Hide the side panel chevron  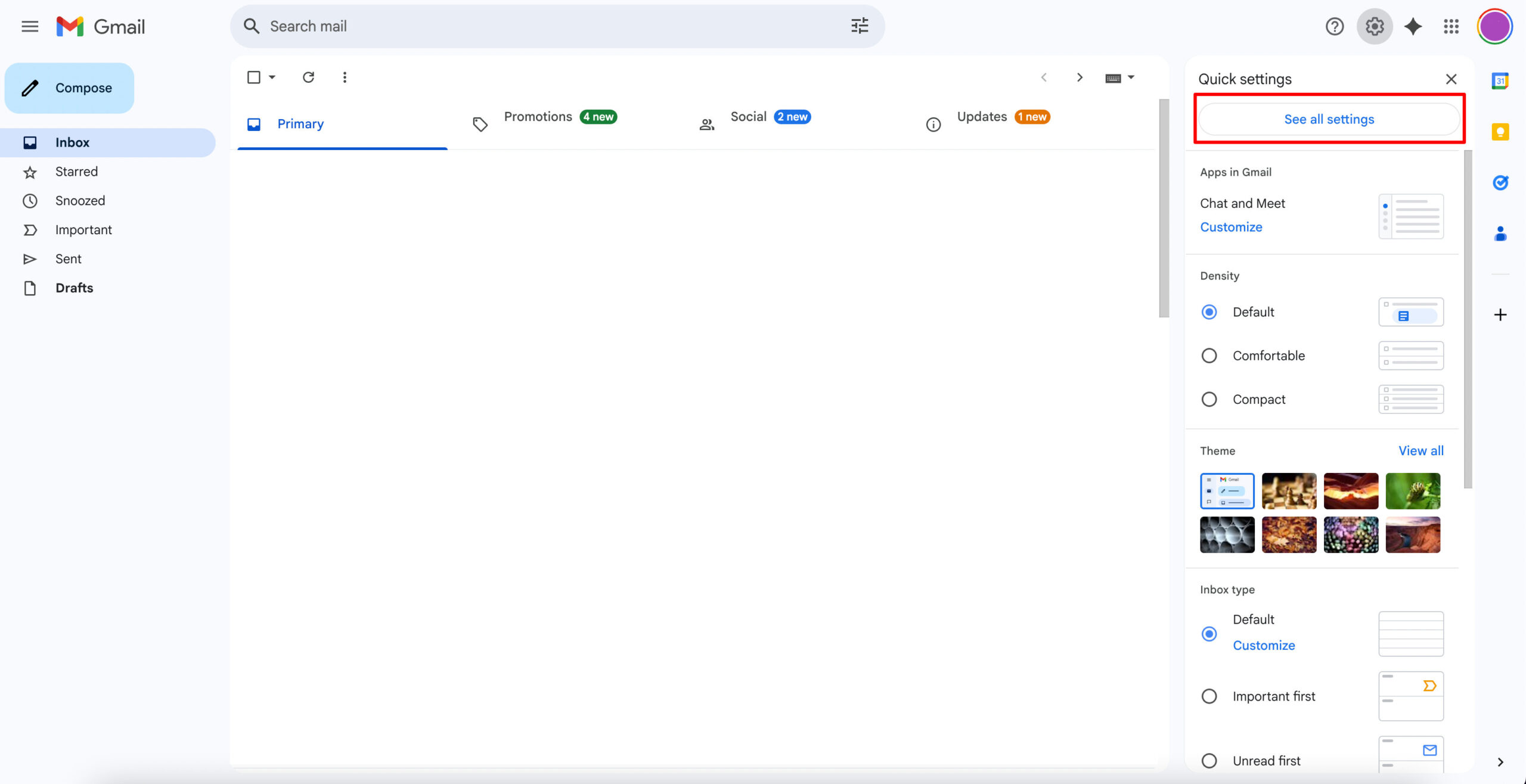[x=1500, y=762]
